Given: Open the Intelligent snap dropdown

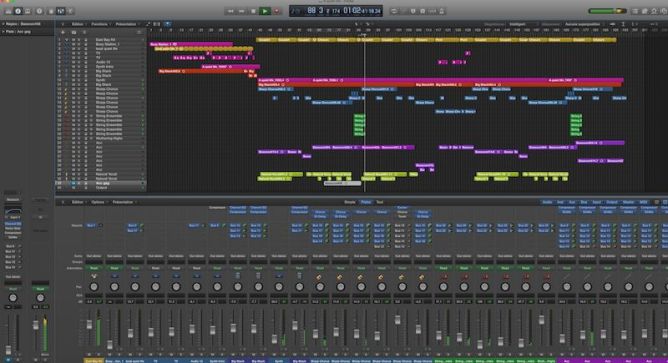Looking at the screenshot, I should tap(523, 24).
